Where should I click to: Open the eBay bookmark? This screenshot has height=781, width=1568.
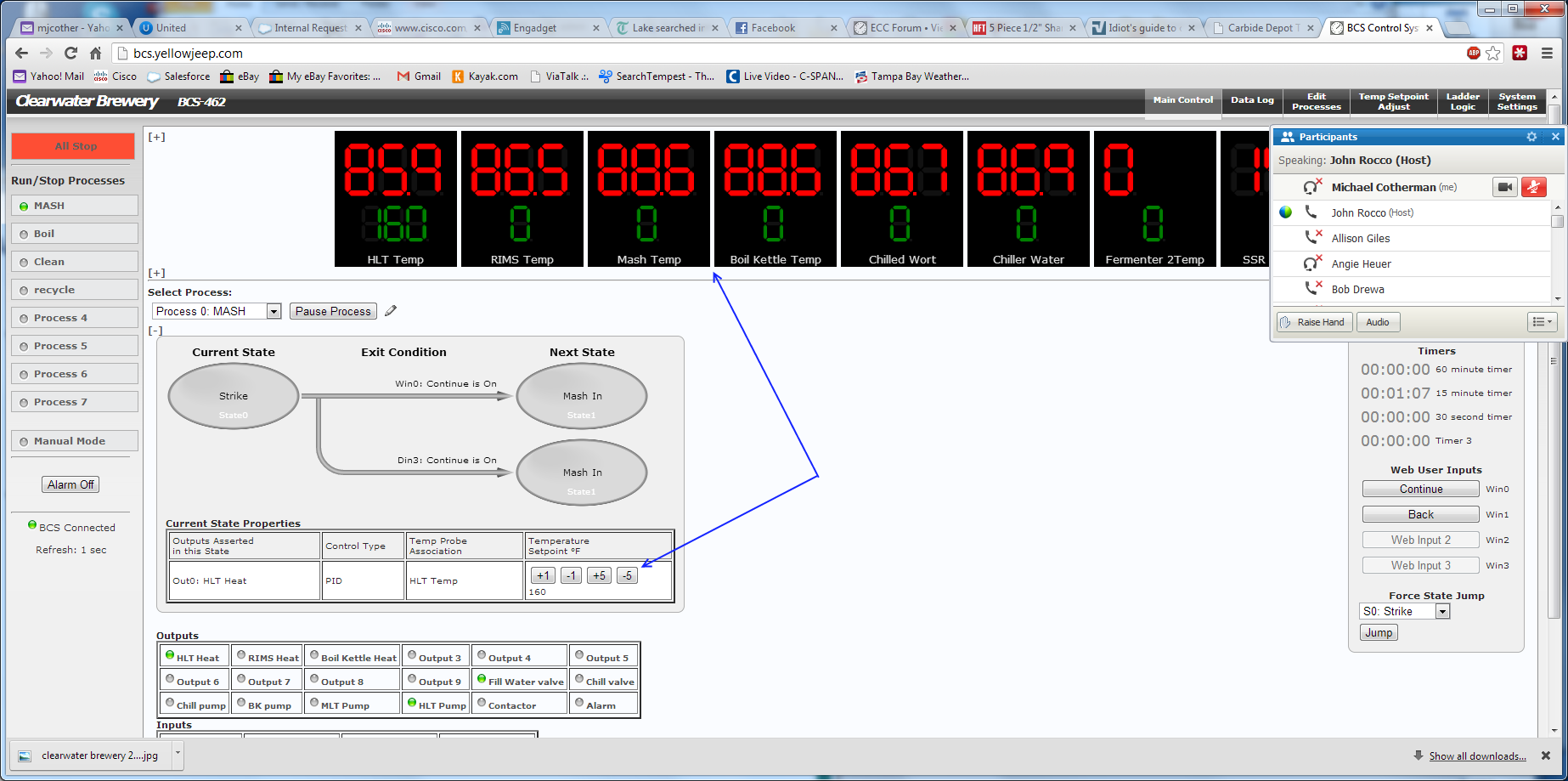(240, 76)
